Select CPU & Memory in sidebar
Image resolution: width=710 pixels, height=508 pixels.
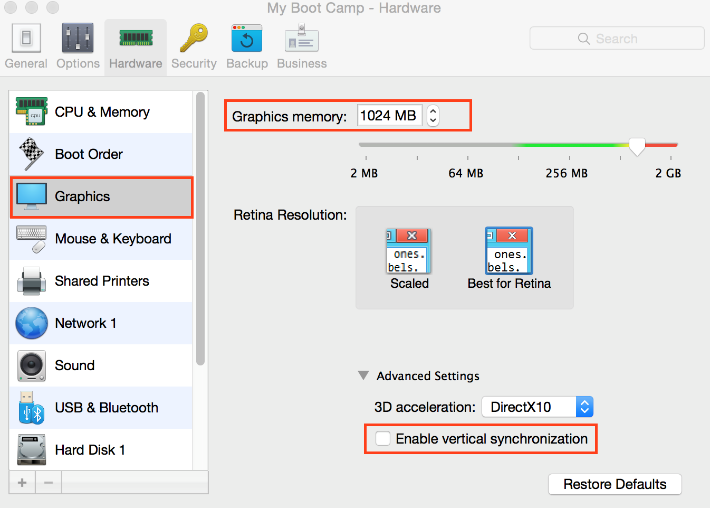pos(102,112)
